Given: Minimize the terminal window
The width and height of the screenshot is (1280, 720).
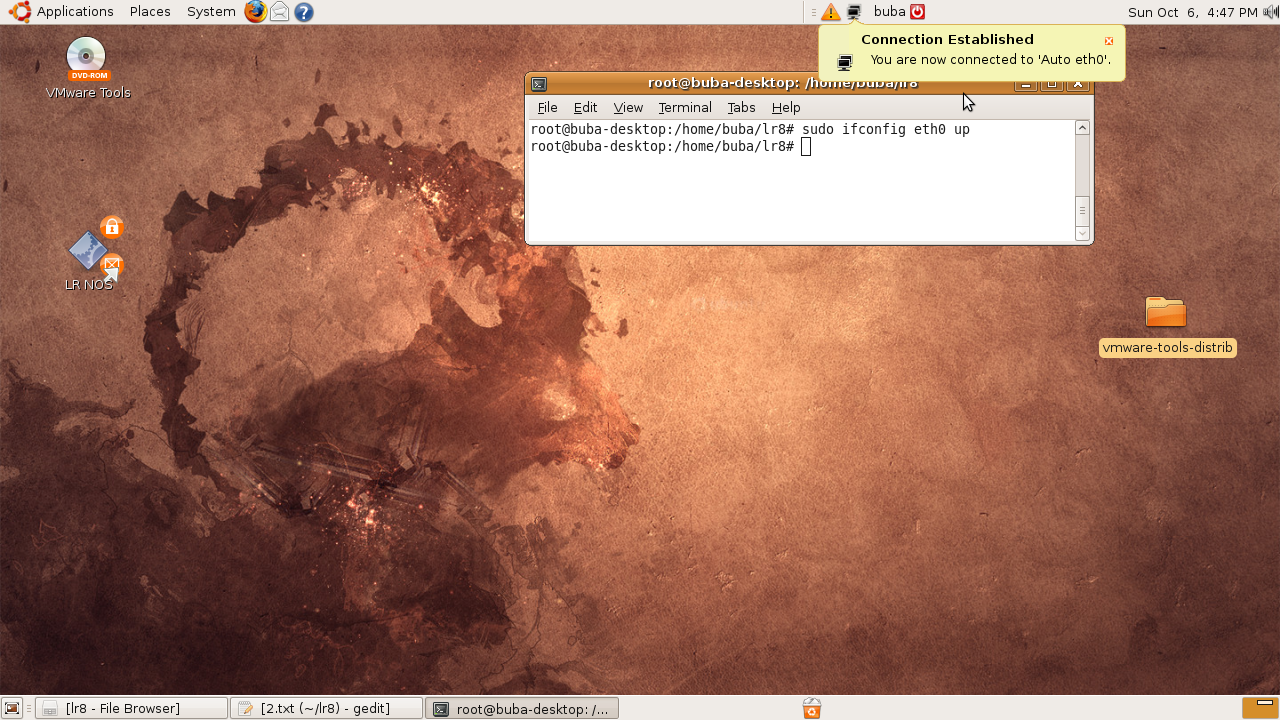Looking at the screenshot, I should coord(1026,84).
